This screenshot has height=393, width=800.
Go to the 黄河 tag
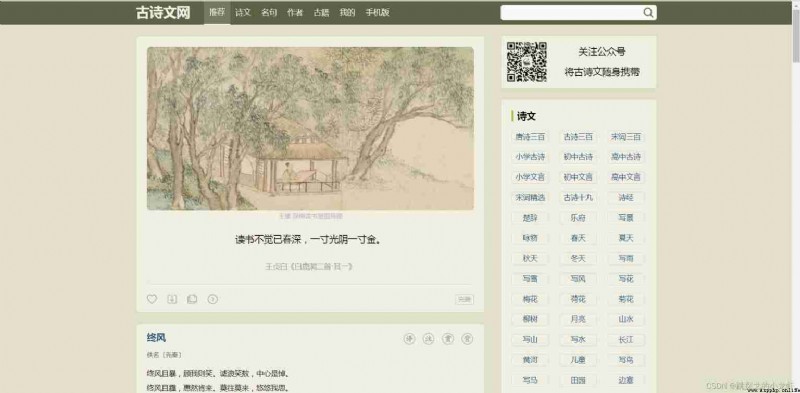point(530,360)
